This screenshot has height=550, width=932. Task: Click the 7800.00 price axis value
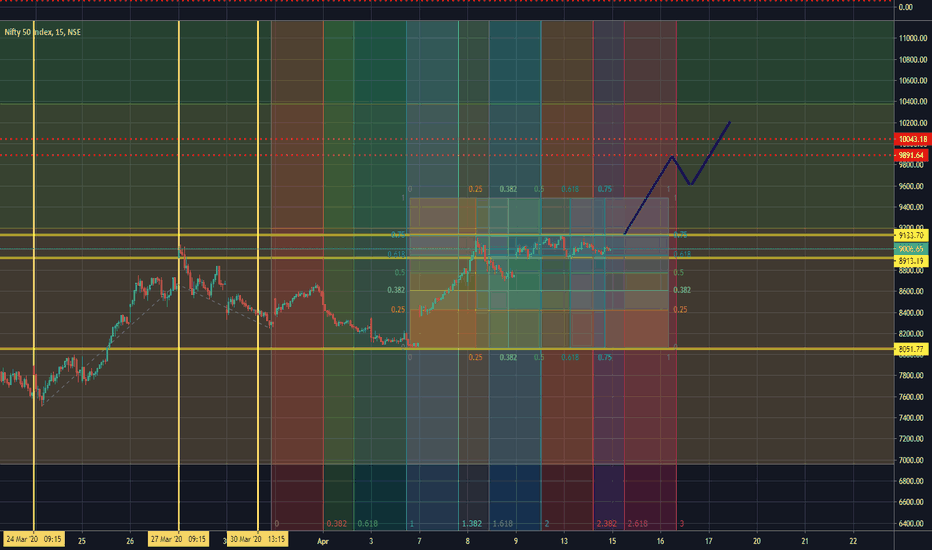pos(913,376)
